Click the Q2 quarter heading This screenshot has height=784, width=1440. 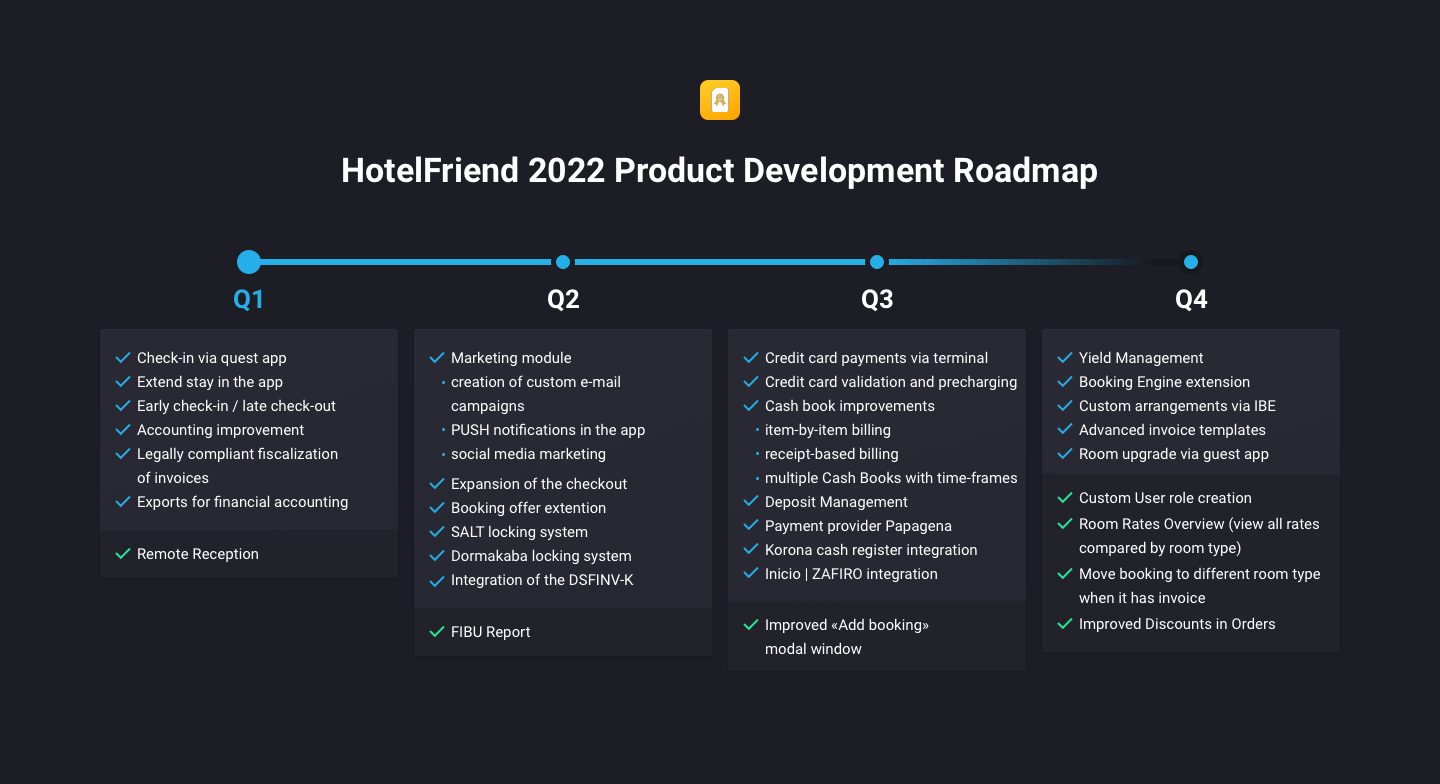563,299
